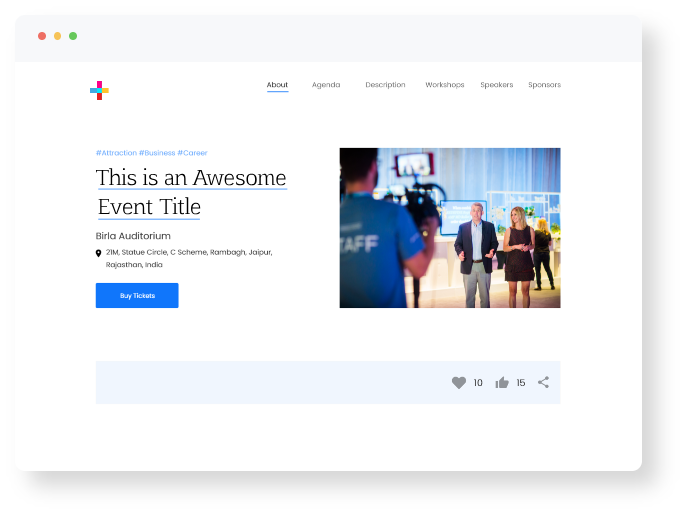This screenshot has height=516, width=687.
Task: Click the heart favorite icon
Action: tap(459, 383)
